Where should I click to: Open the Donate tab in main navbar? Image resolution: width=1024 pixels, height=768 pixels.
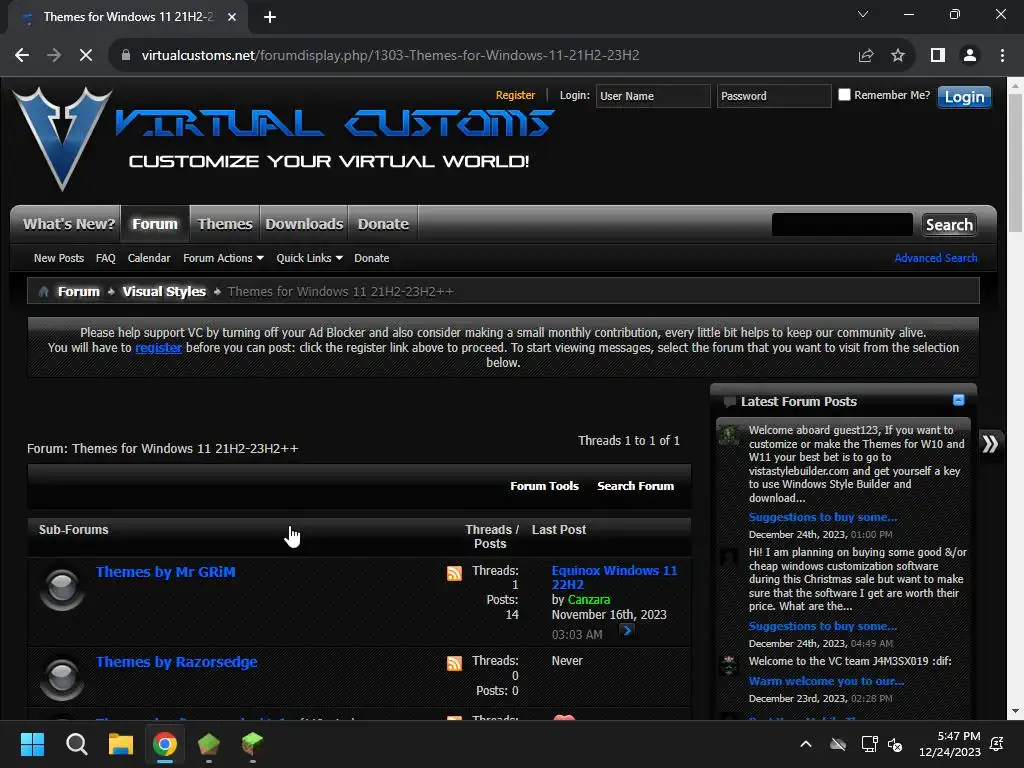(383, 224)
